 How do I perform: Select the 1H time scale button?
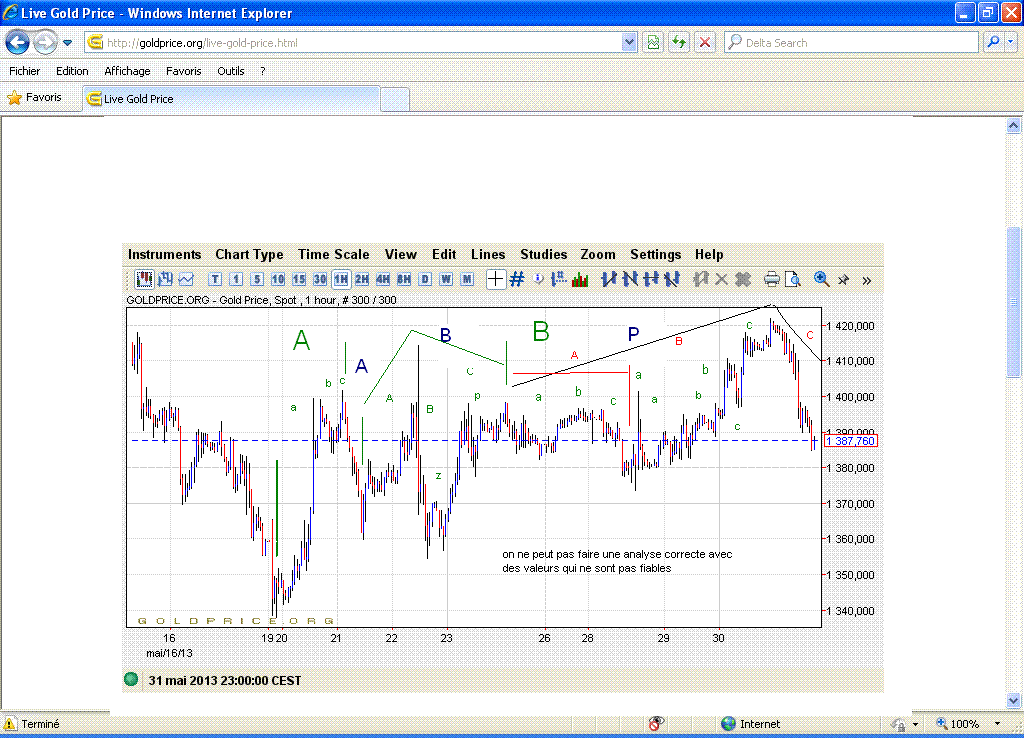341,280
